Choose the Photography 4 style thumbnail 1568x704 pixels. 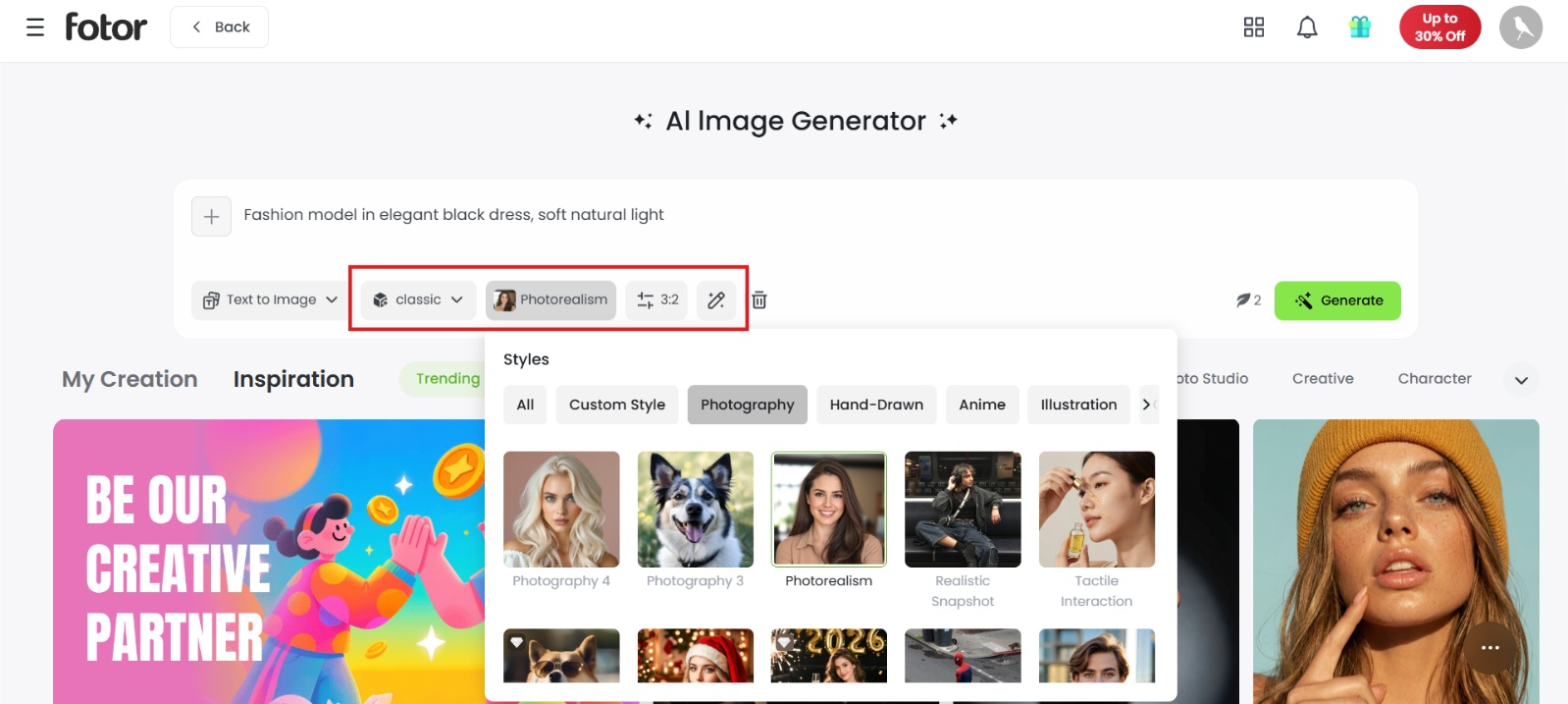pos(561,510)
